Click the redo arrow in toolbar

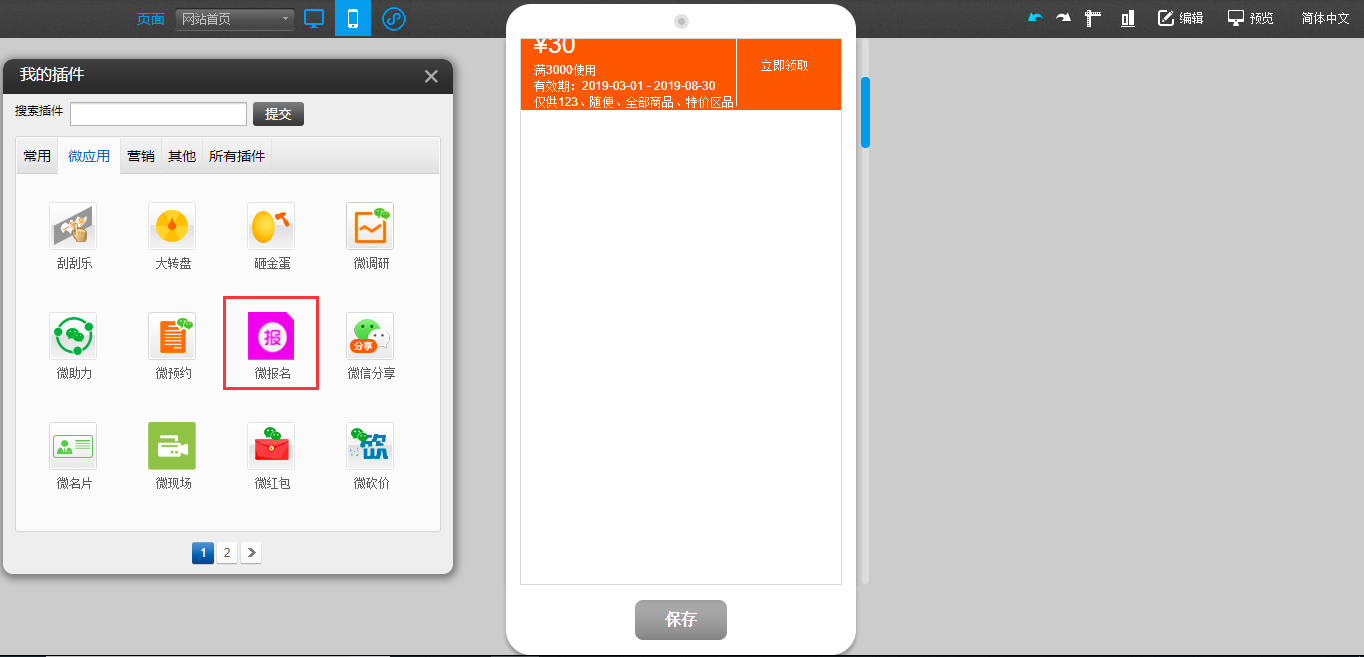coord(1063,18)
